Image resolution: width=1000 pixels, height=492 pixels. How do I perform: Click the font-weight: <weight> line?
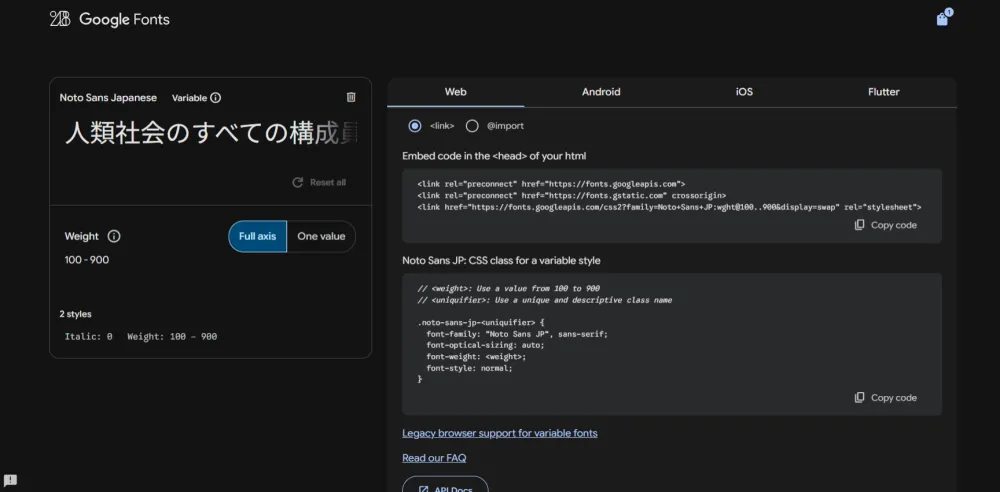(476, 357)
